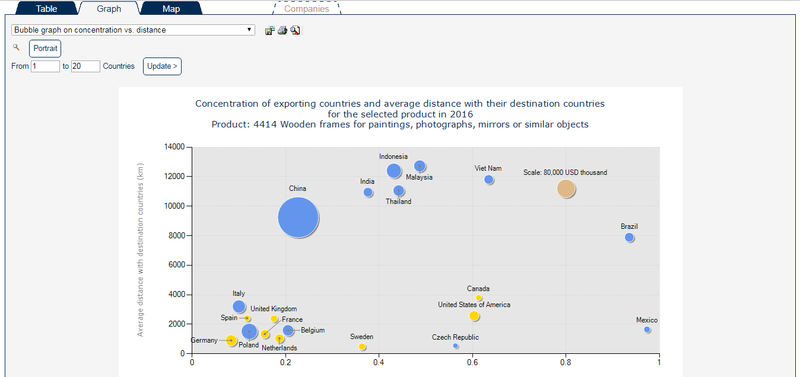Click the 'China' label text
Image resolution: width=800 pixels, height=377 pixels.
click(297, 188)
